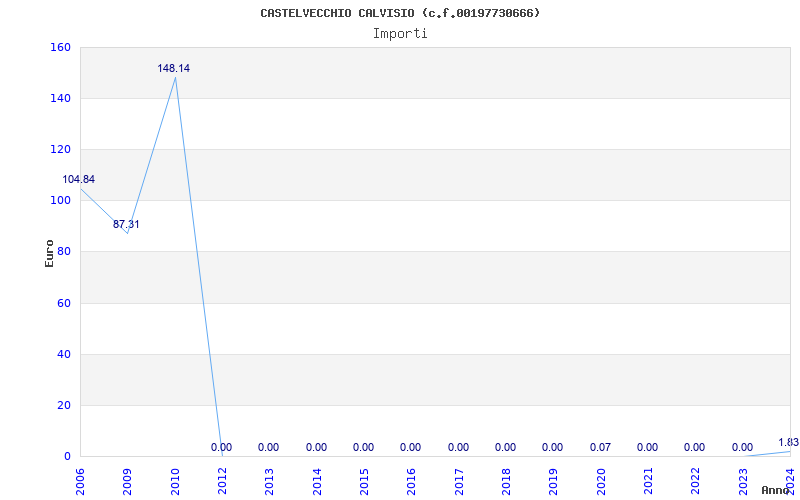The height and width of the screenshot is (500, 800).
Task: Click the 0.00 value above 2022
Action: point(694,447)
